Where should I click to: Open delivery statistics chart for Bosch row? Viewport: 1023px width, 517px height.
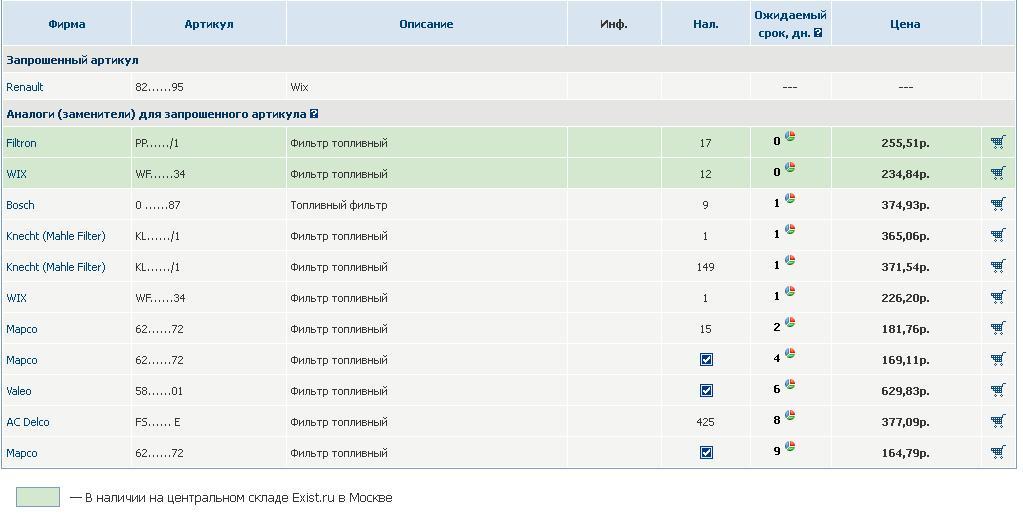point(790,198)
